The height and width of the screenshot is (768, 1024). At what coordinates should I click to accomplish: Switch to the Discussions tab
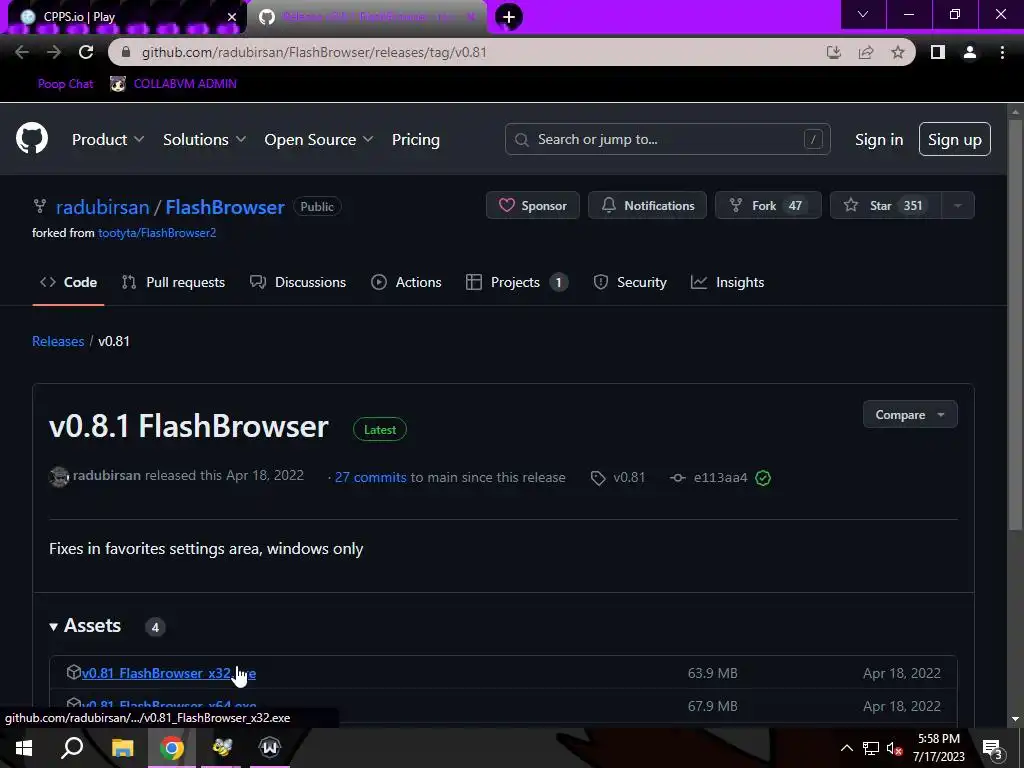click(298, 282)
